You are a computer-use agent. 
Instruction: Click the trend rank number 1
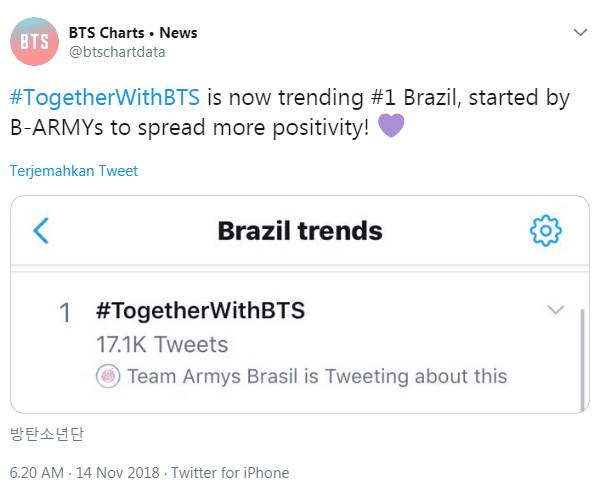coord(65,313)
